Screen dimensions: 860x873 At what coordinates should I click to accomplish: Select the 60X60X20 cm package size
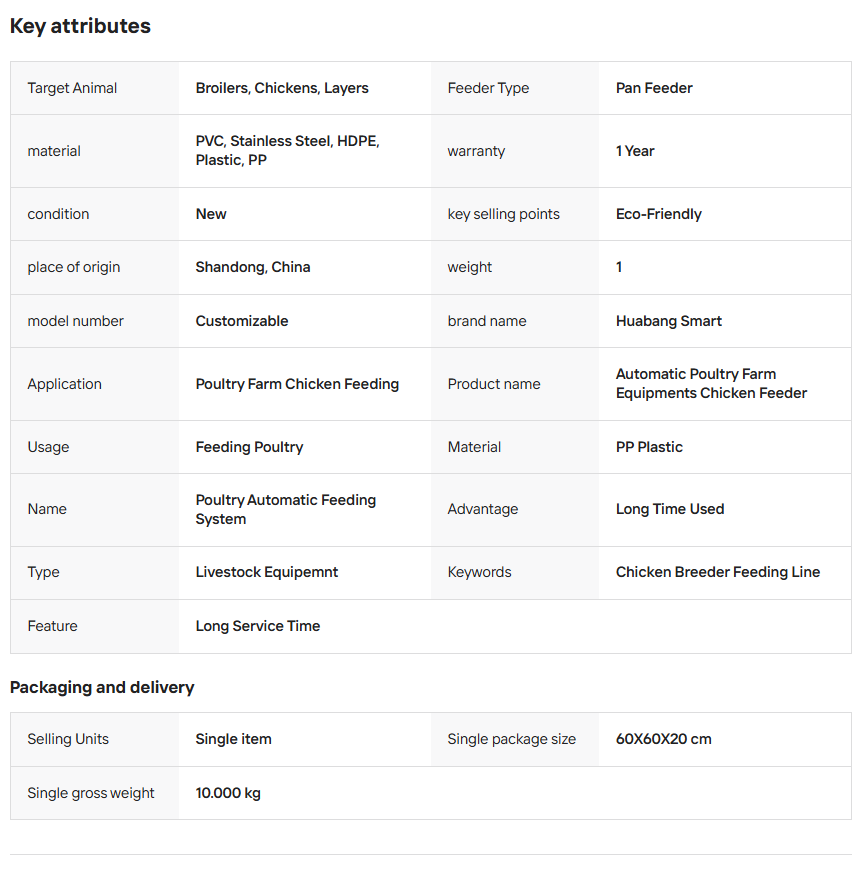664,739
